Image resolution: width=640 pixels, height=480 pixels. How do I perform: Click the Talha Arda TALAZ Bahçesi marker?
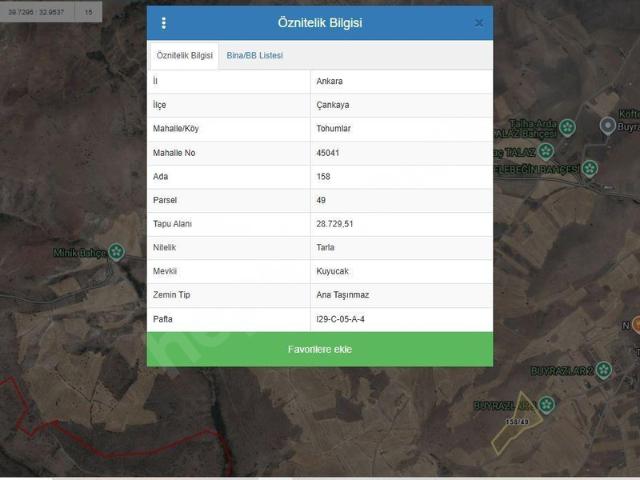coord(567,127)
